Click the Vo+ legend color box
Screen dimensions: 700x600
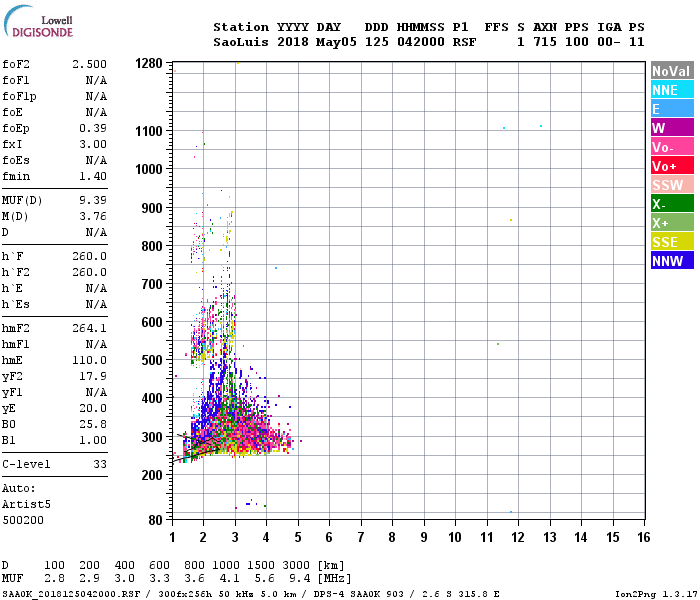point(672,166)
